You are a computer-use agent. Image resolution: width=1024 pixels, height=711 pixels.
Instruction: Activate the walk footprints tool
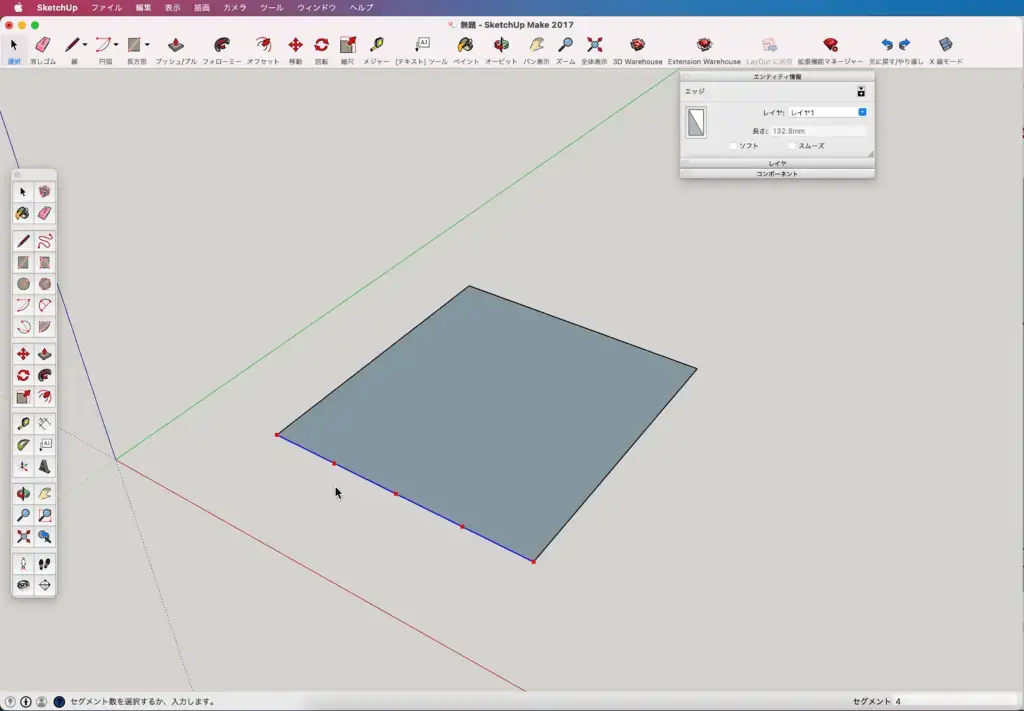pos(44,563)
